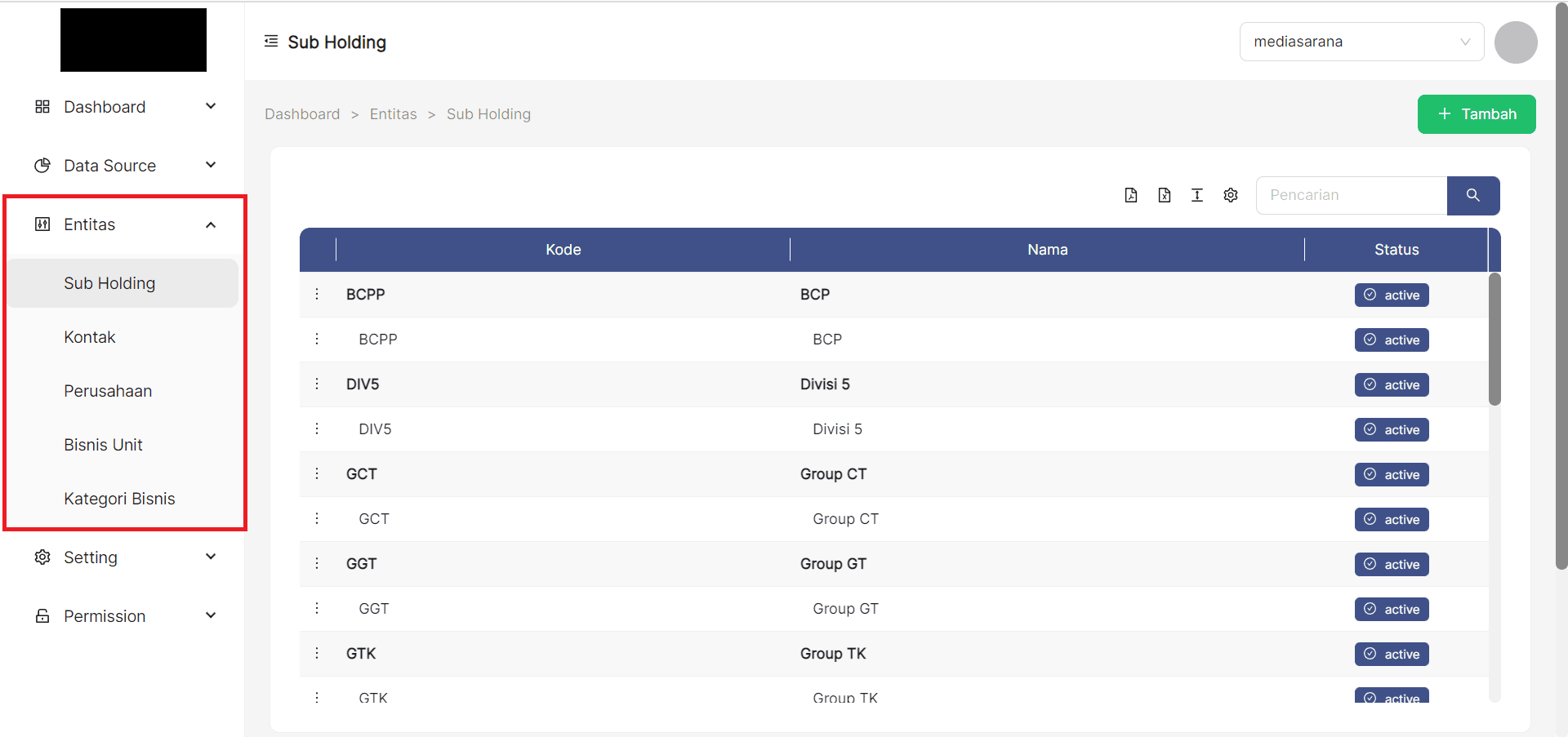The height and width of the screenshot is (737, 1568).
Task: Open Perusahaan in the sidebar
Action: point(108,391)
